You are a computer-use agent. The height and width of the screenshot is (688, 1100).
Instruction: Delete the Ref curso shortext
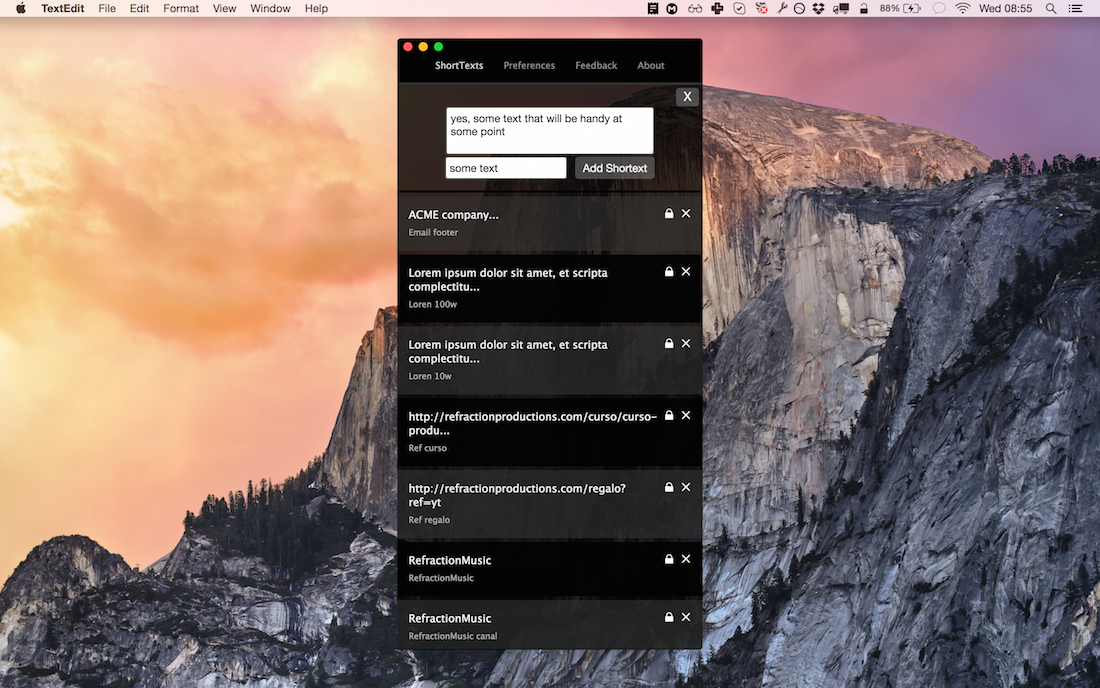pyautogui.click(x=686, y=415)
